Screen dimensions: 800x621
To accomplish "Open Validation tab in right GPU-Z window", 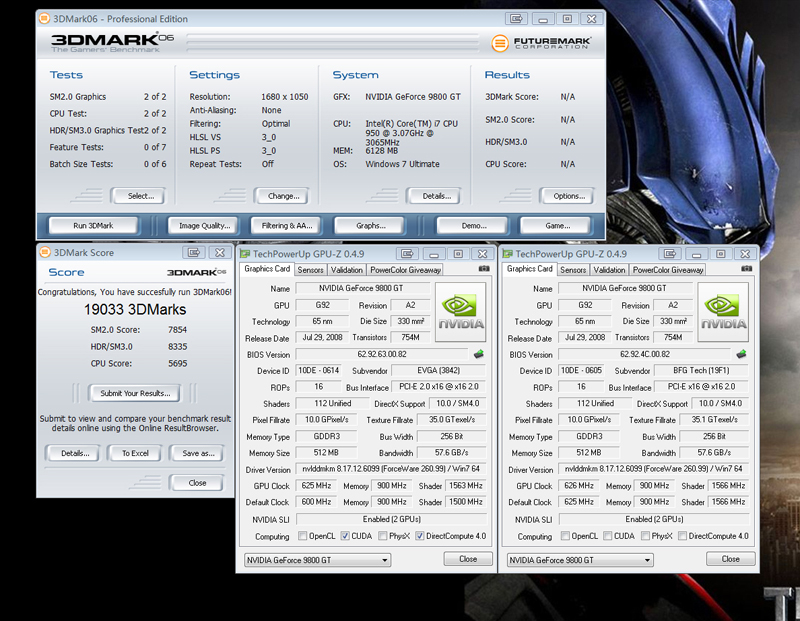I will point(609,270).
